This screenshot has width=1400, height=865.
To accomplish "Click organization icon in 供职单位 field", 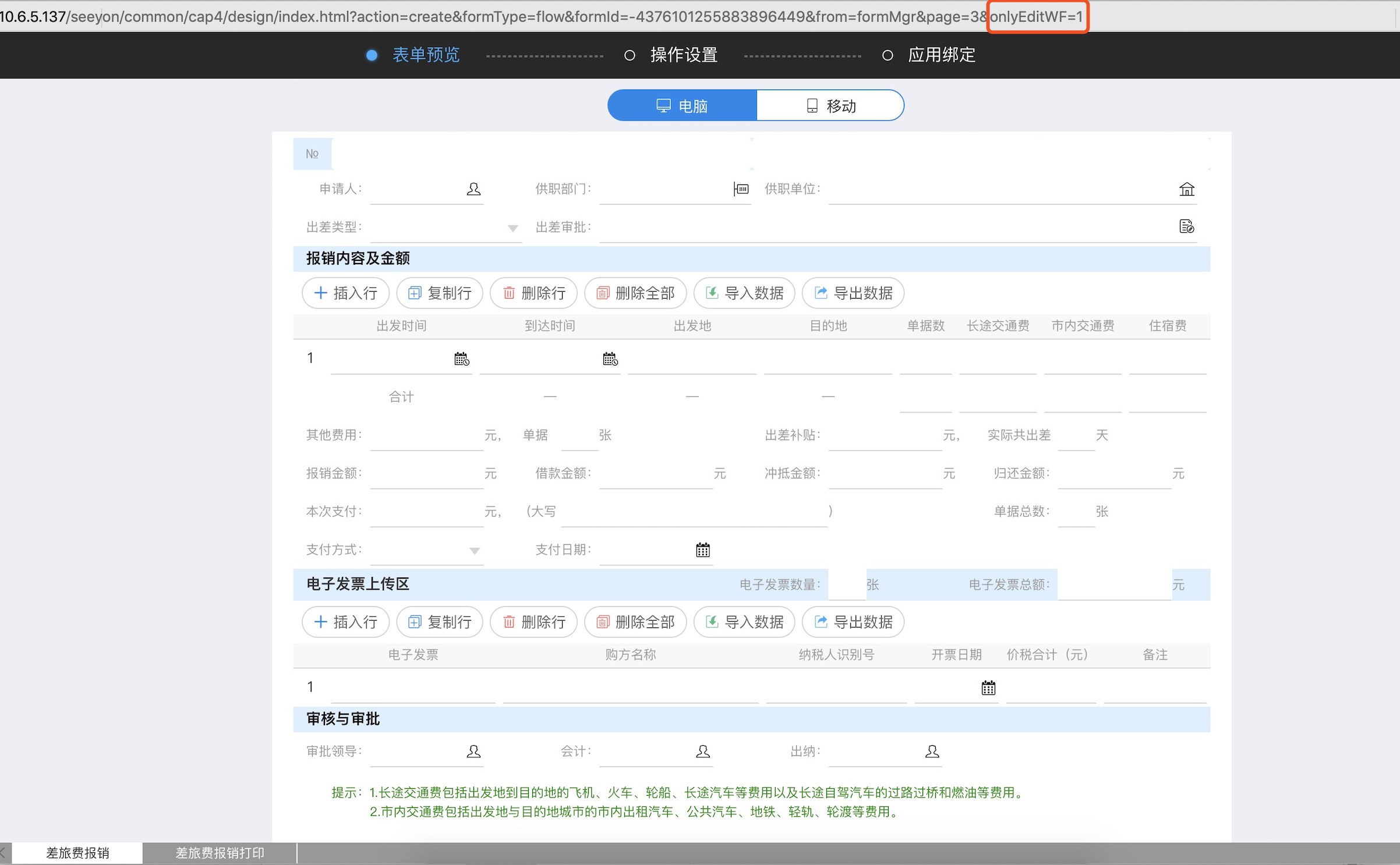I will pyautogui.click(x=1186, y=189).
